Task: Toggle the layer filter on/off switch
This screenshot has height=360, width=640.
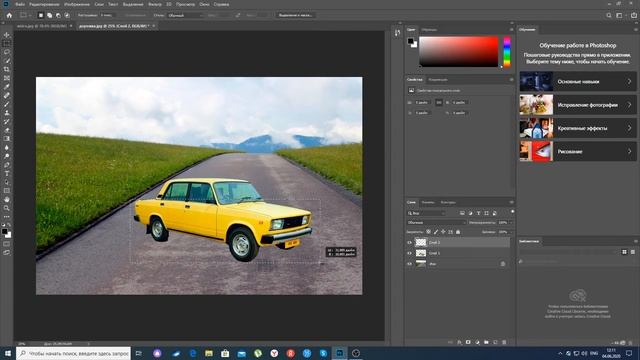Action: (512, 212)
